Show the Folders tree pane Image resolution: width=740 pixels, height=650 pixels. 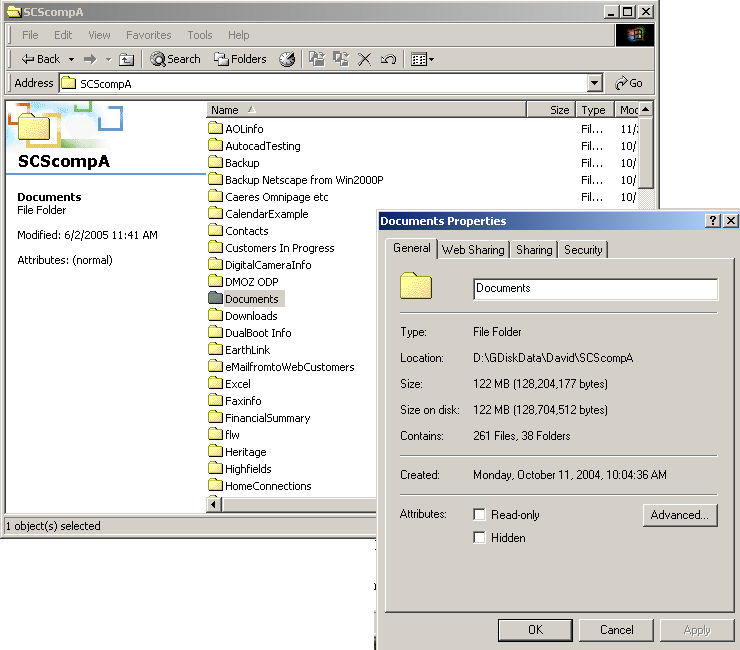[x=240, y=59]
